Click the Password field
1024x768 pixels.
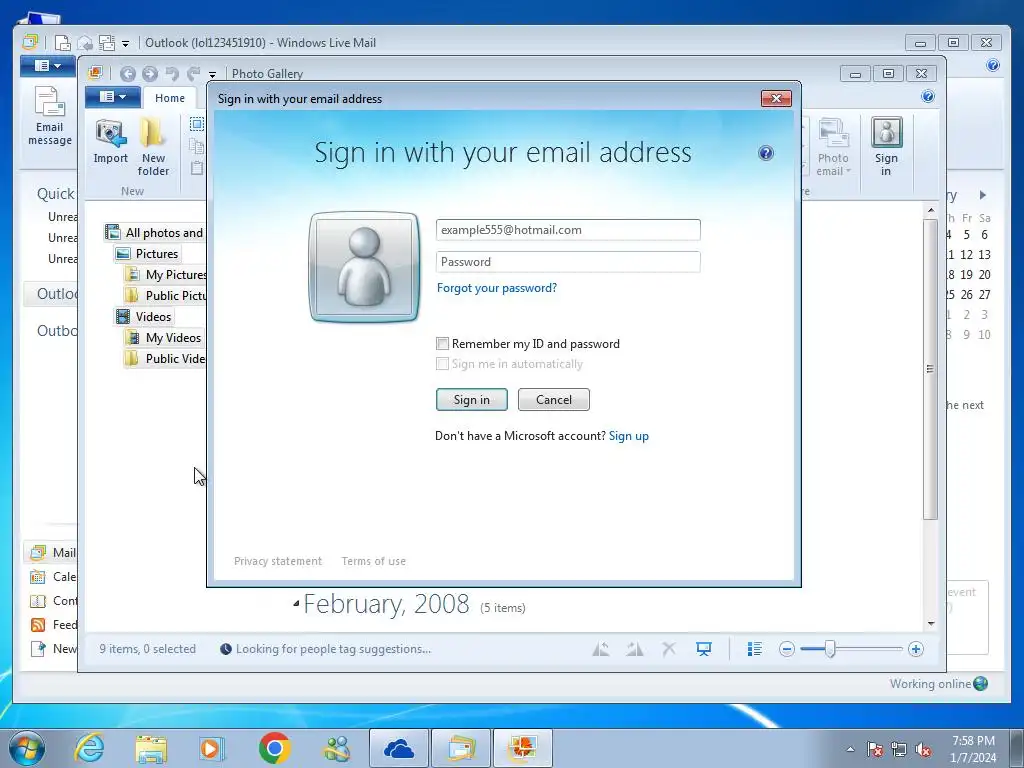point(568,262)
